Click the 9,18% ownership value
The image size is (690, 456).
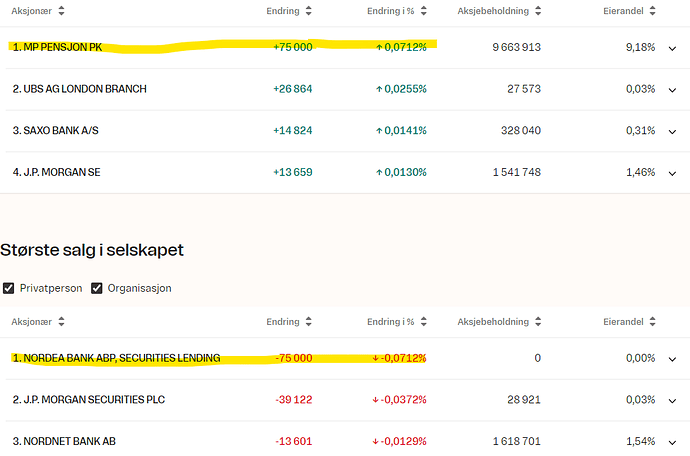click(640, 47)
